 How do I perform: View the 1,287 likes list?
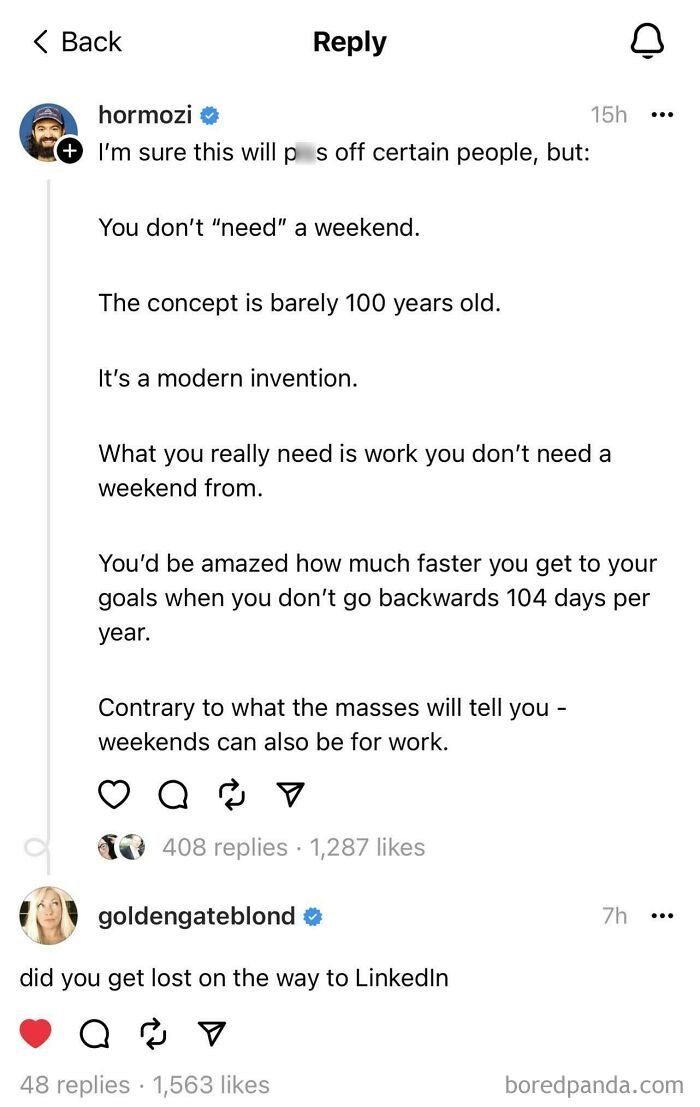pyautogui.click(x=367, y=847)
